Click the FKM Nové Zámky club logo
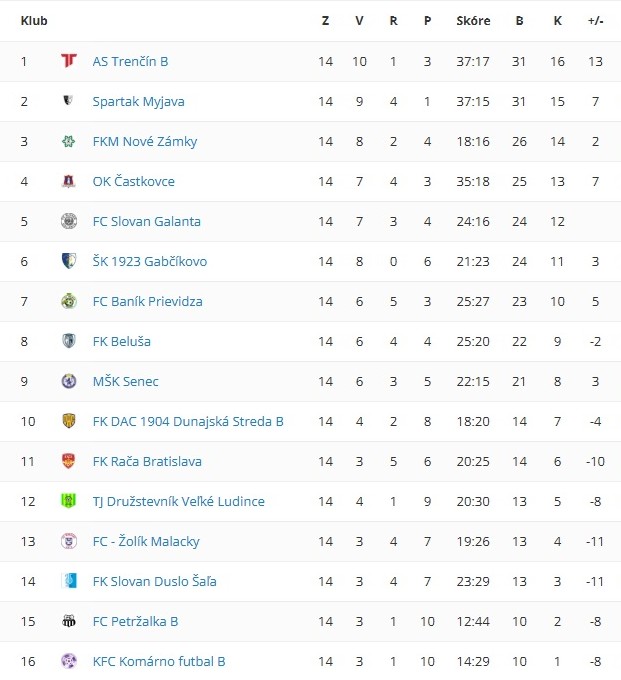Image resolution: width=621 pixels, height=680 pixels. (68, 141)
